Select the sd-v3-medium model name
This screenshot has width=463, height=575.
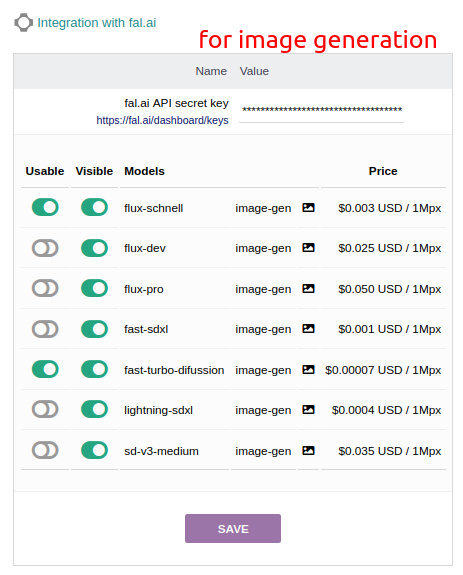(x=161, y=451)
